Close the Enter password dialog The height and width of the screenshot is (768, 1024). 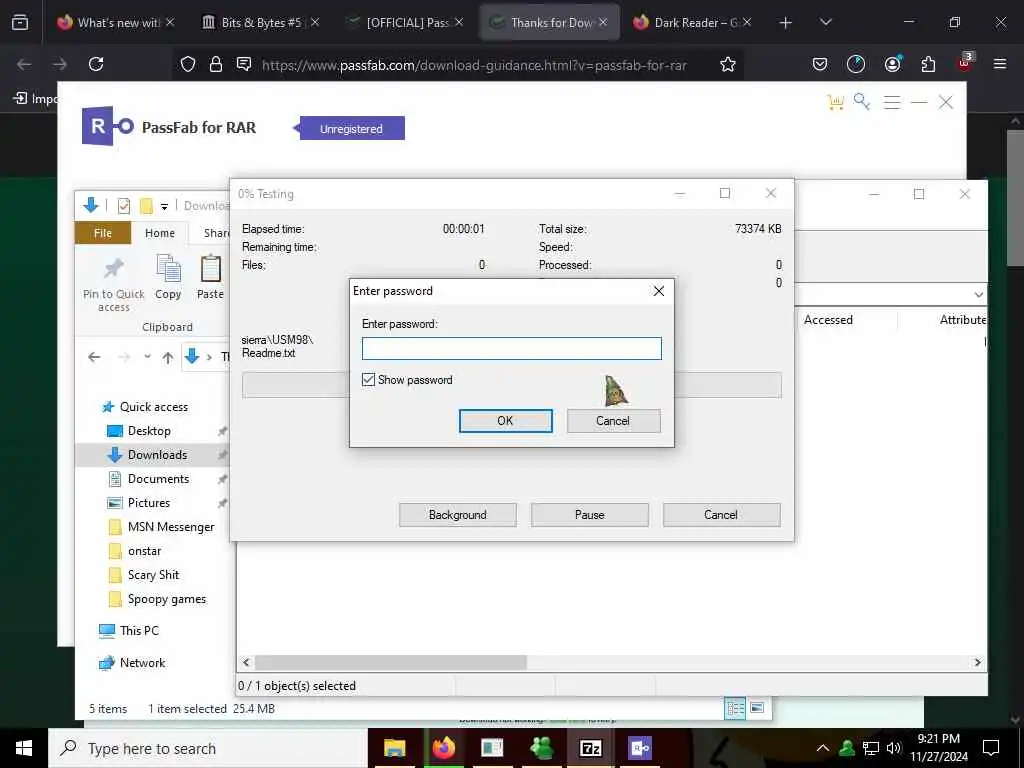tap(659, 291)
